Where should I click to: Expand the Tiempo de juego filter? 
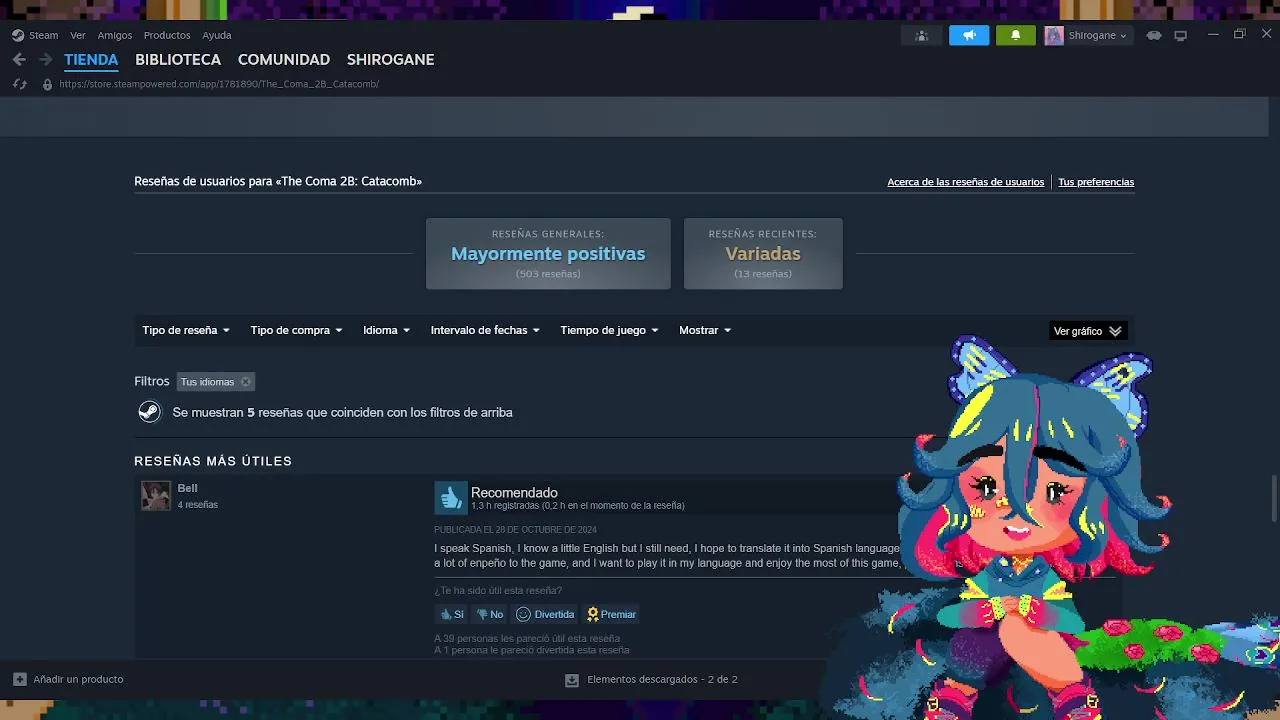pos(609,330)
